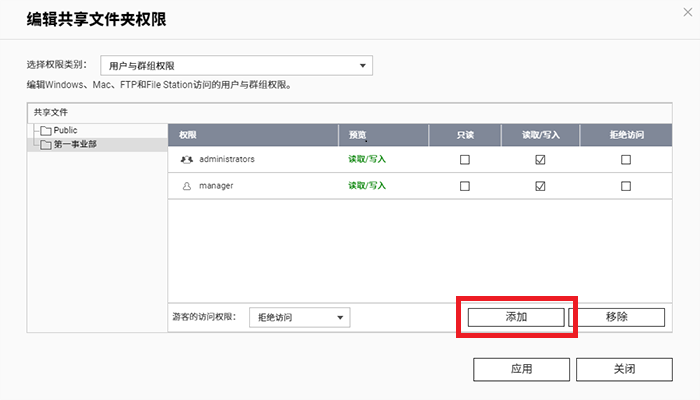Viewport: 700px width, 400px height.
Task: Click the 读取/写入 column header
Action: pyautogui.click(x=541, y=135)
